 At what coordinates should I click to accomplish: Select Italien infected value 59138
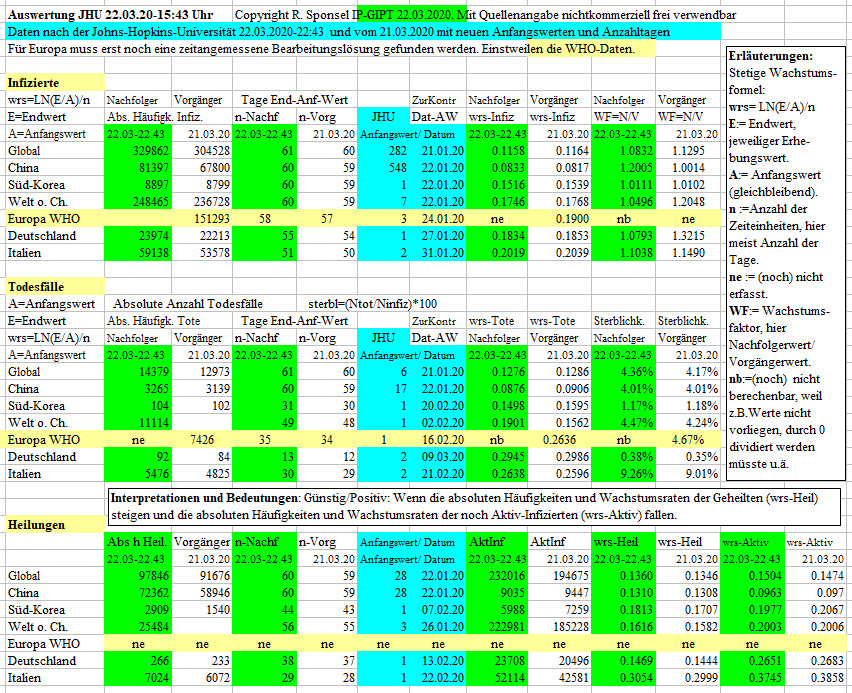139,253
